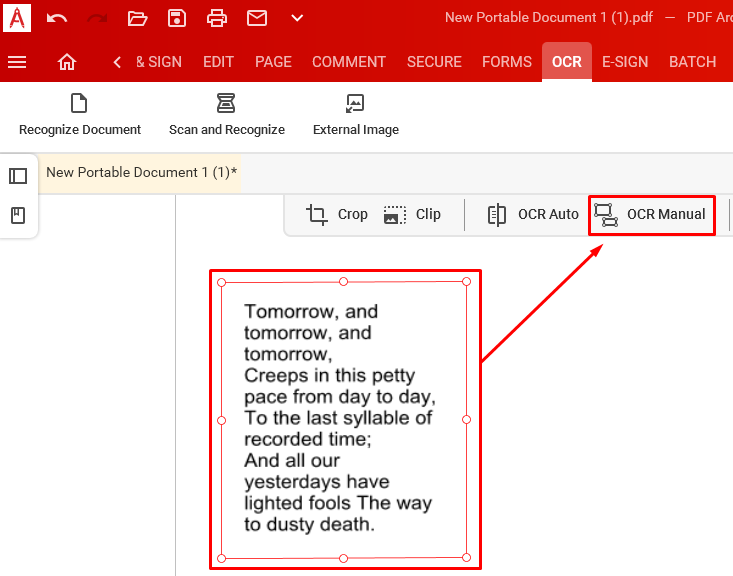Switch to the EDIT tab
733x576 pixels.
(x=218, y=62)
